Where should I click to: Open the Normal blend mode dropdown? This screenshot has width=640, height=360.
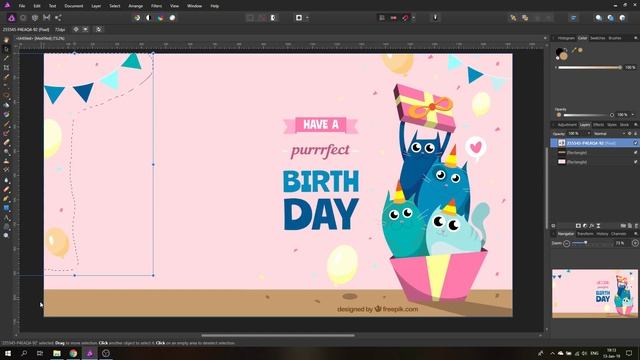(610, 134)
